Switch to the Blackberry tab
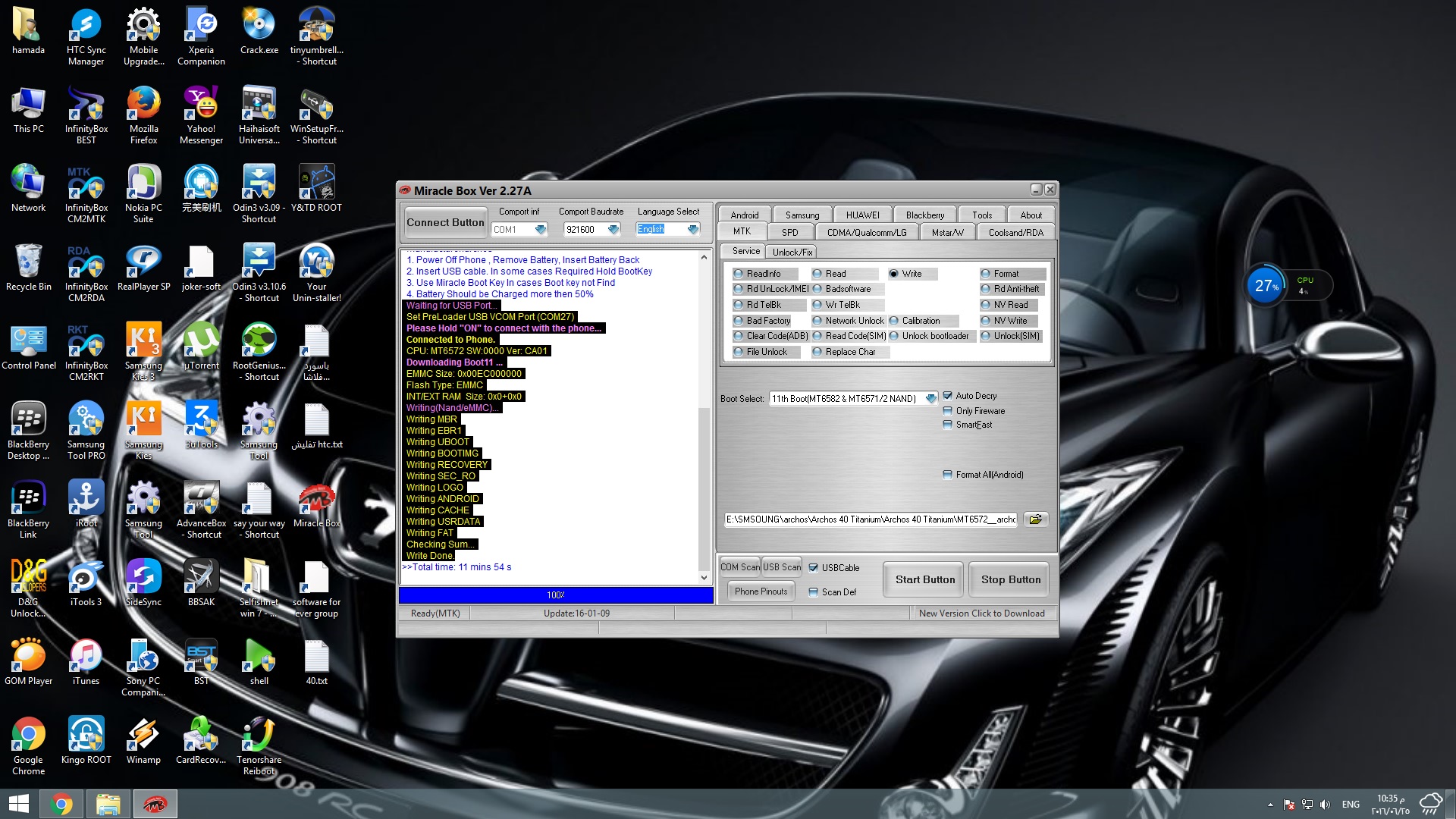1456x819 pixels. [925, 215]
